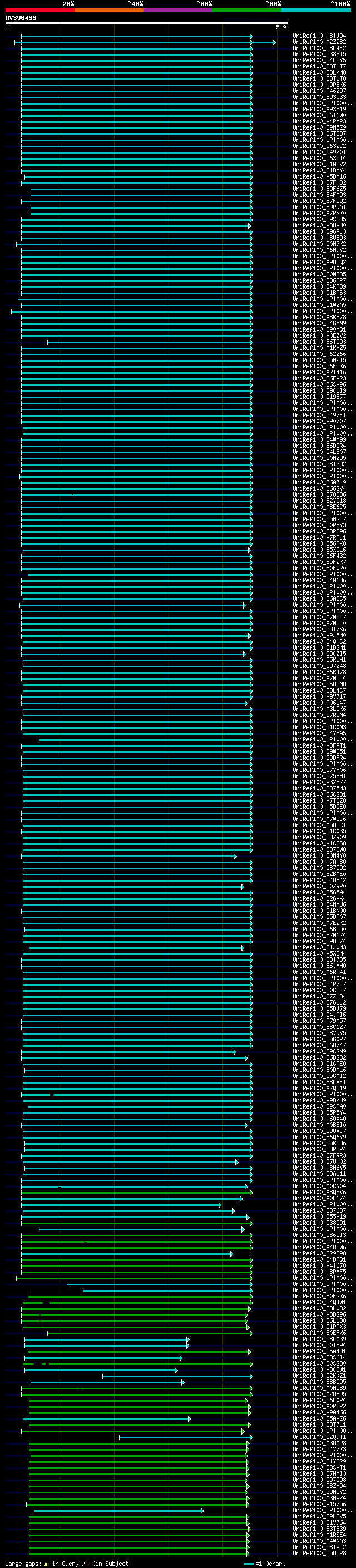Select the UniRef100_Q5UZR8 entry
The image size is (356, 1568).
pos(319,1554)
